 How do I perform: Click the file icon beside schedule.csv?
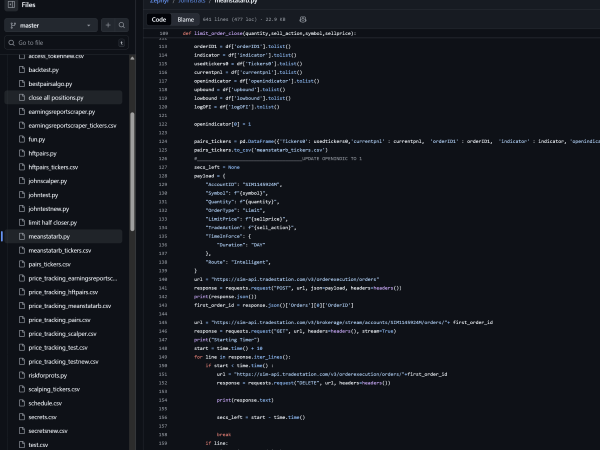(21, 402)
